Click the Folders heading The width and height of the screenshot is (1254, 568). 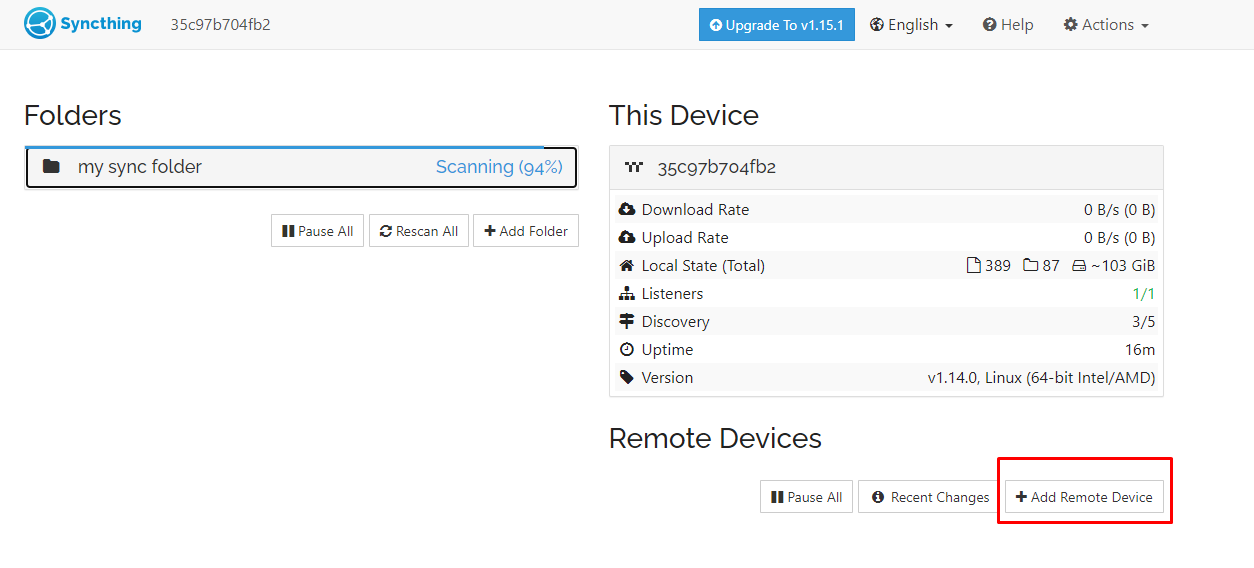pyautogui.click(x=73, y=116)
